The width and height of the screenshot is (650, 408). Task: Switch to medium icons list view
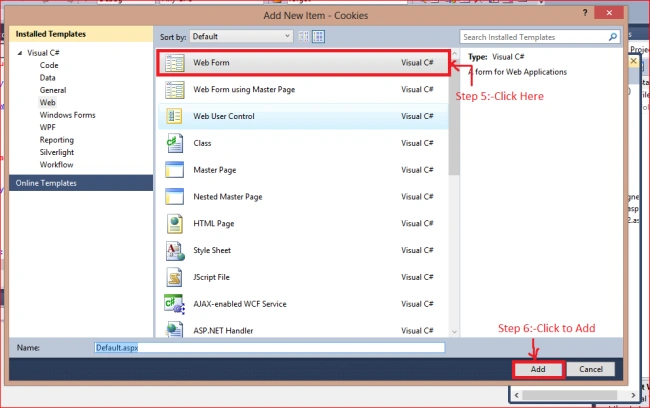pyautogui.click(x=318, y=36)
